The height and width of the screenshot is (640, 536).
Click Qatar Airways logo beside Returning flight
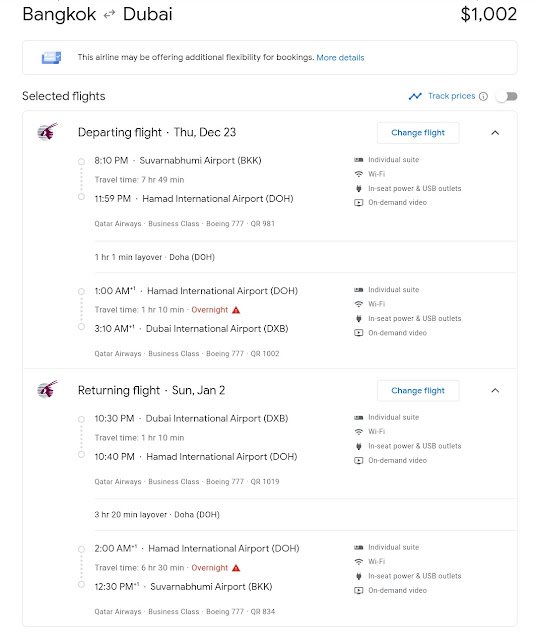[47, 389]
